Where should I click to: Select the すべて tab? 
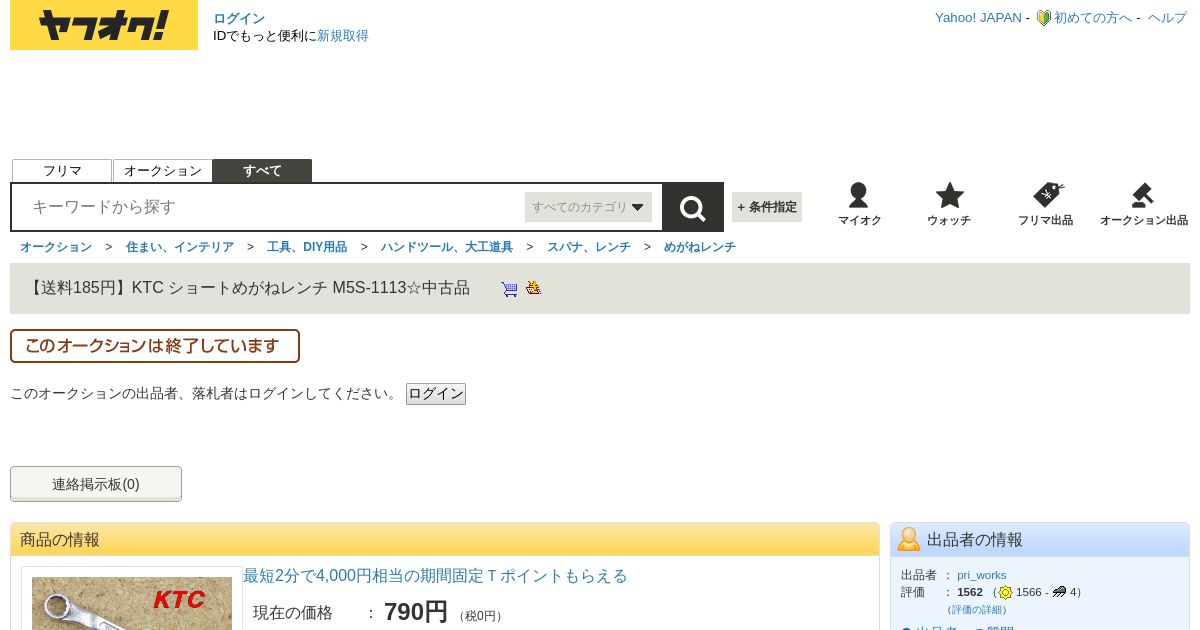point(262,171)
